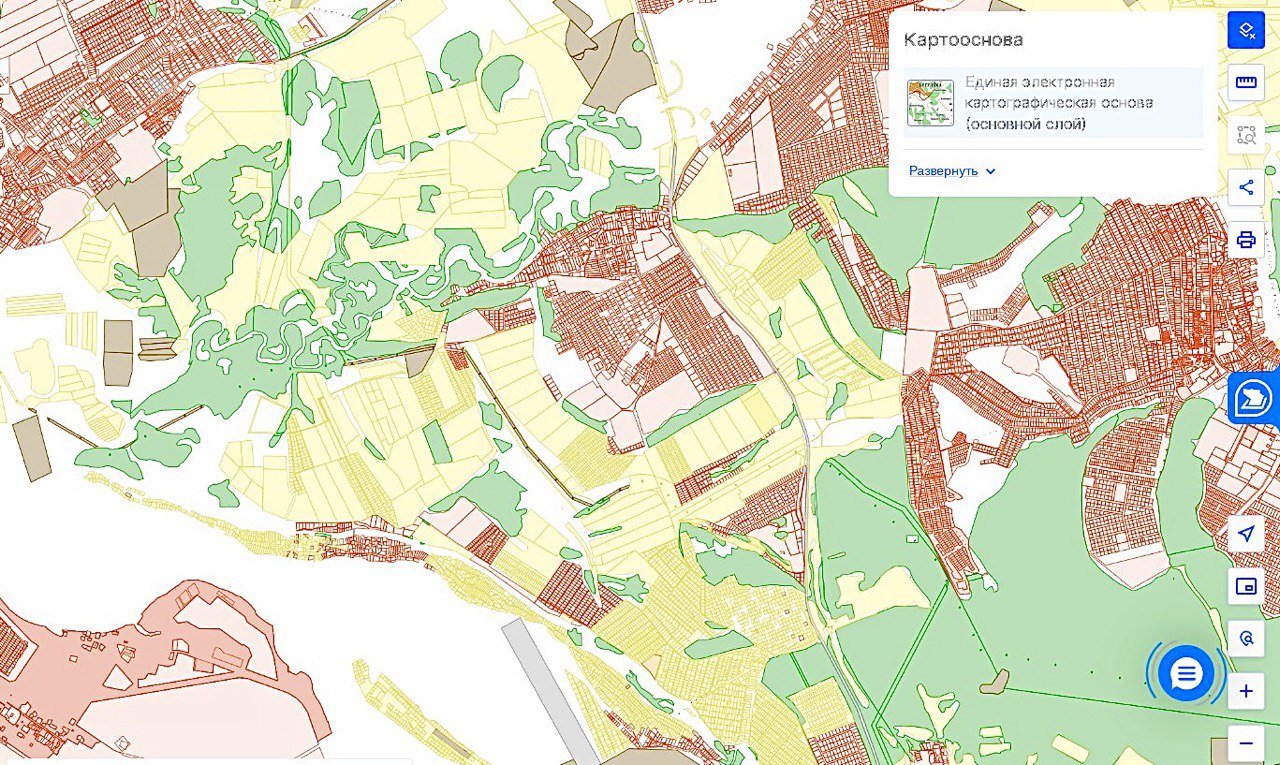Click the Картооснова panel heading

(963, 40)
